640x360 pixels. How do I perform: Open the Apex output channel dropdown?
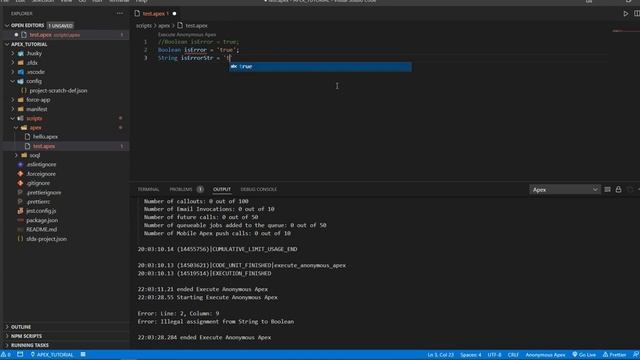pyautogui.click(x=565, y=189)
